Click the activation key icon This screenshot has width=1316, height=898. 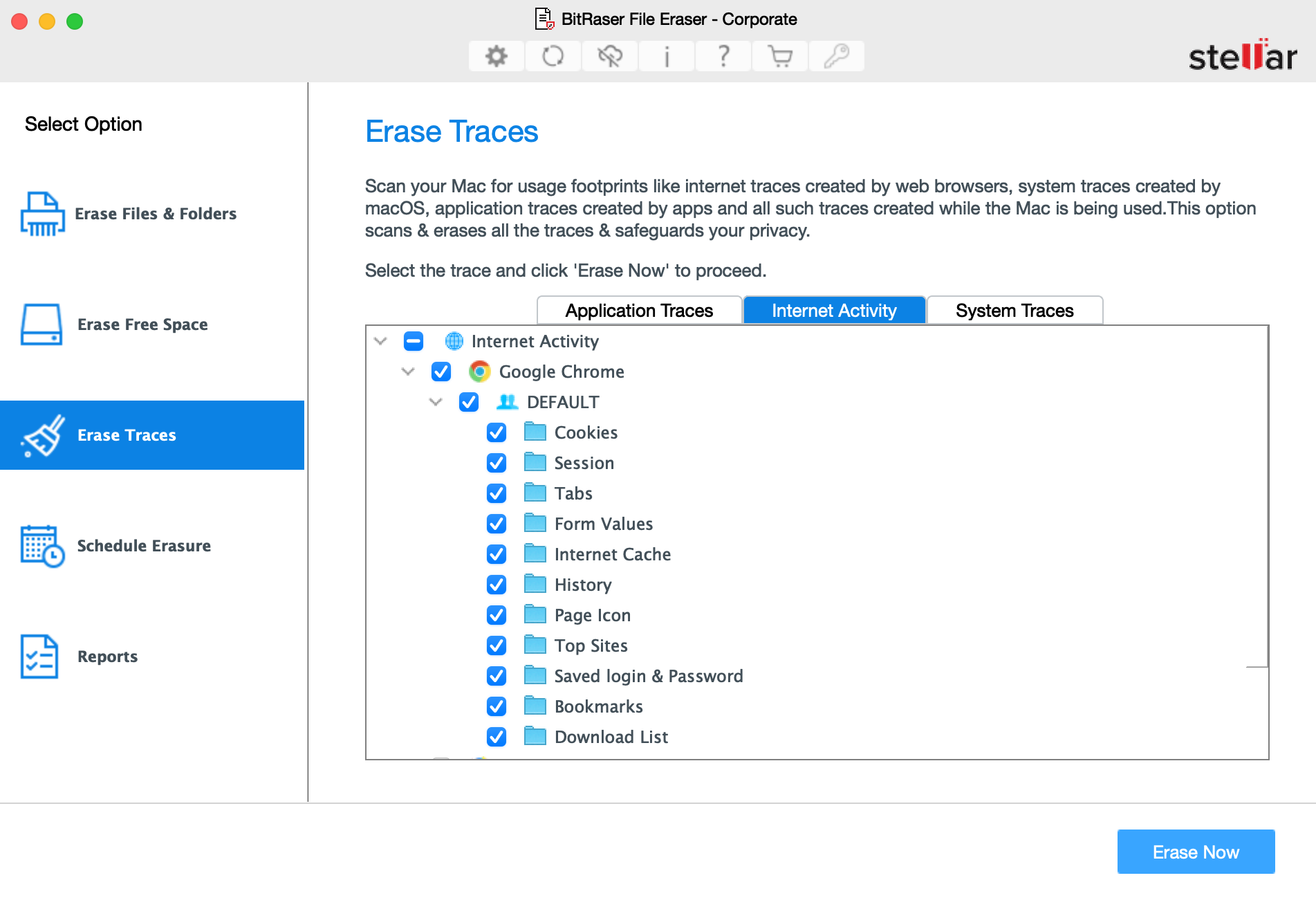click(x=837, y=56)
